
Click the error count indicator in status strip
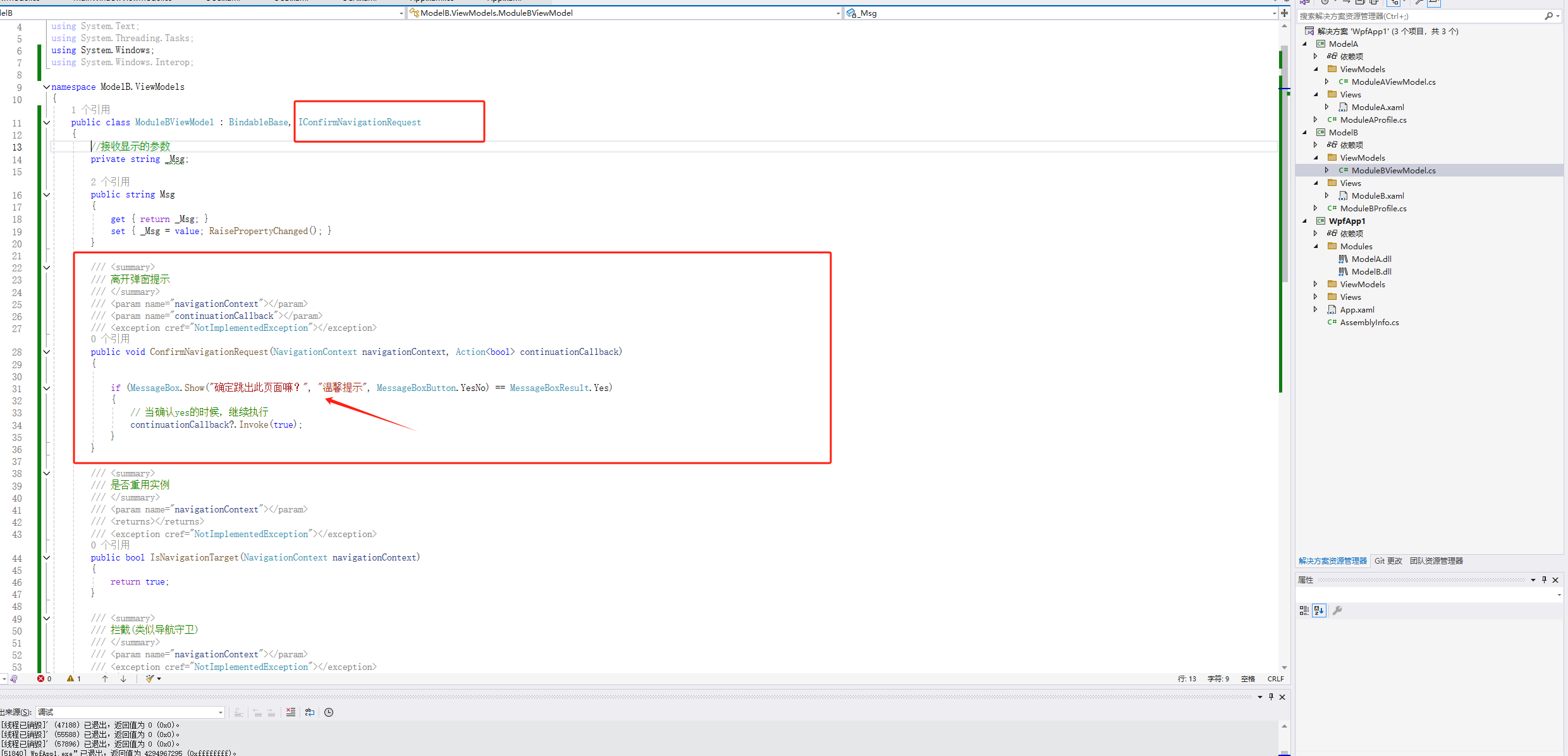[x=44, y=679]
